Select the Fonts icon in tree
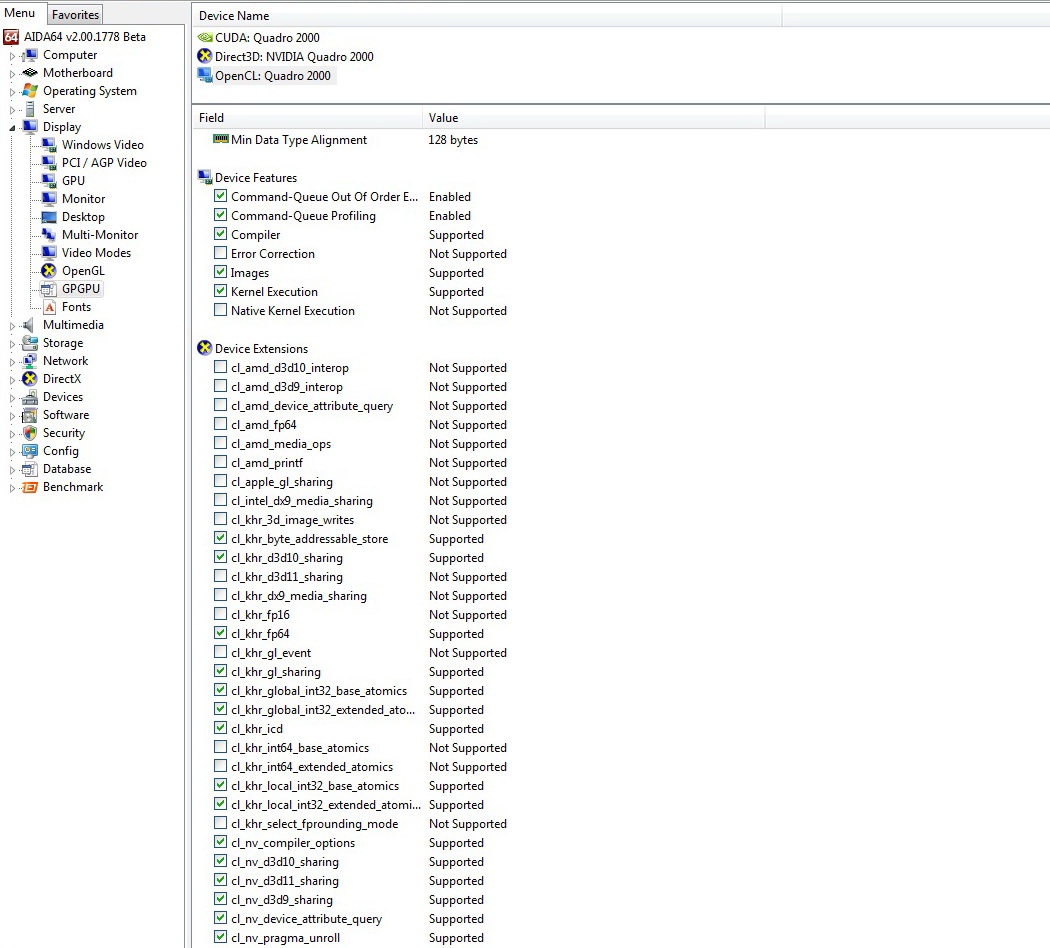The height and width of the screenshot is (948, 1050). coord(50,307)
